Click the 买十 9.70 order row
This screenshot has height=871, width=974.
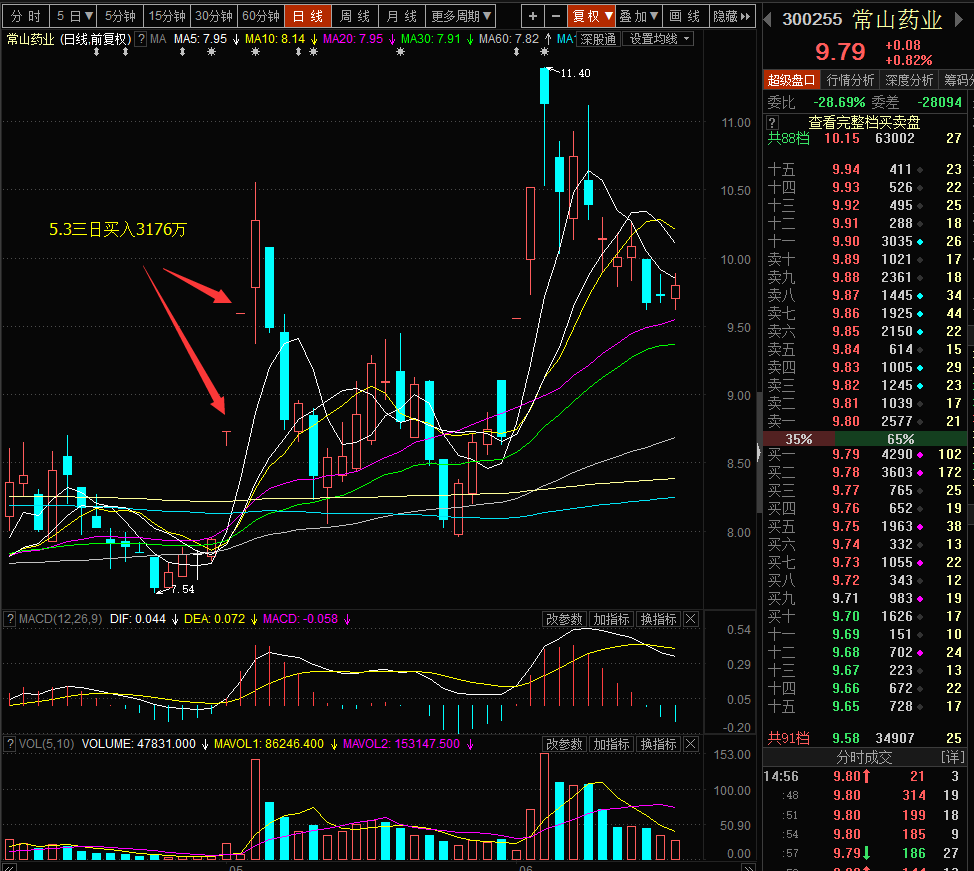pos(865,616)
